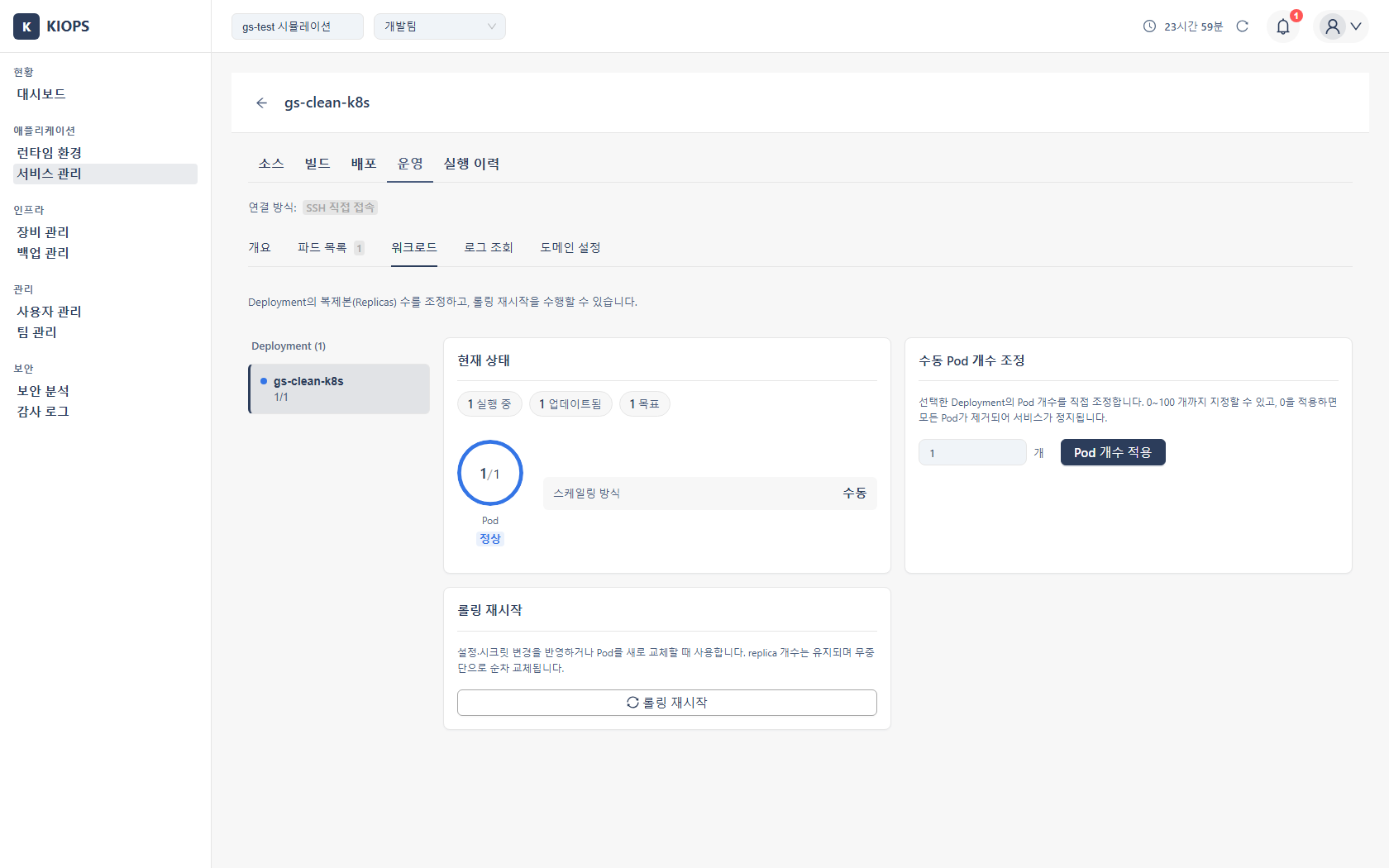Screen dimensions: 1389x868
Task: Click the 1/1 Pod circular progress indicator
Action: [x=490, y=473]
